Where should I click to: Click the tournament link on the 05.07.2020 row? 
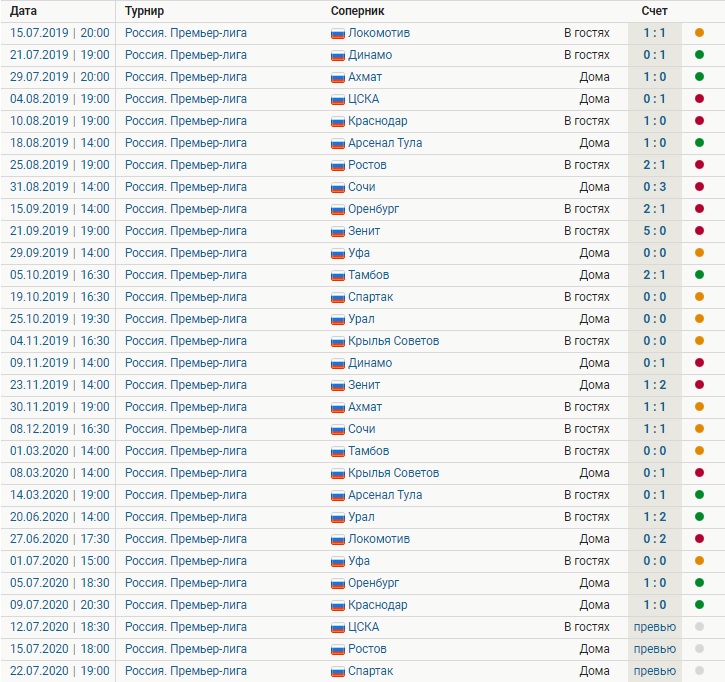pos(186,583)
